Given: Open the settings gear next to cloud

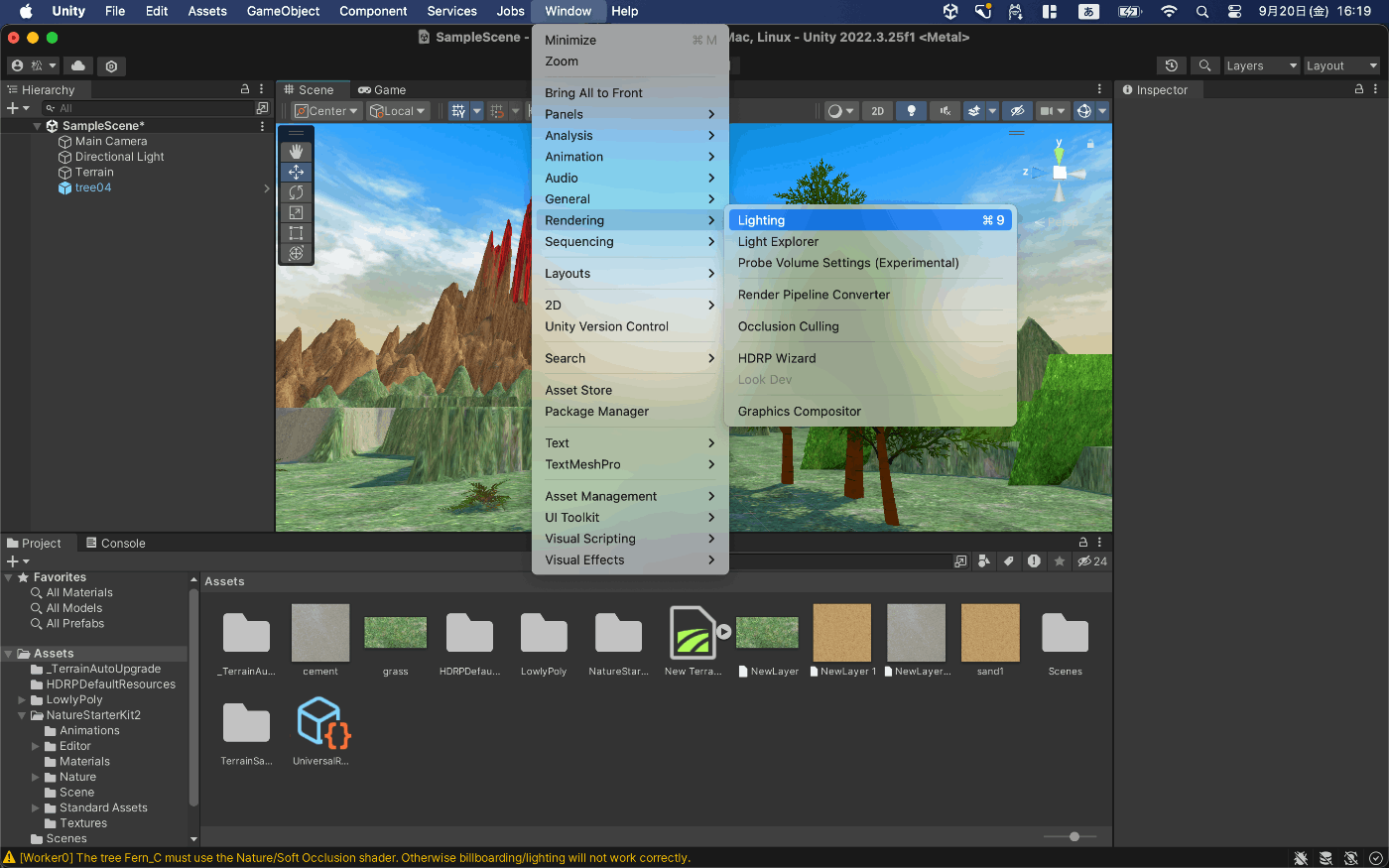Looking at the screenshot, I should (111, 66).
